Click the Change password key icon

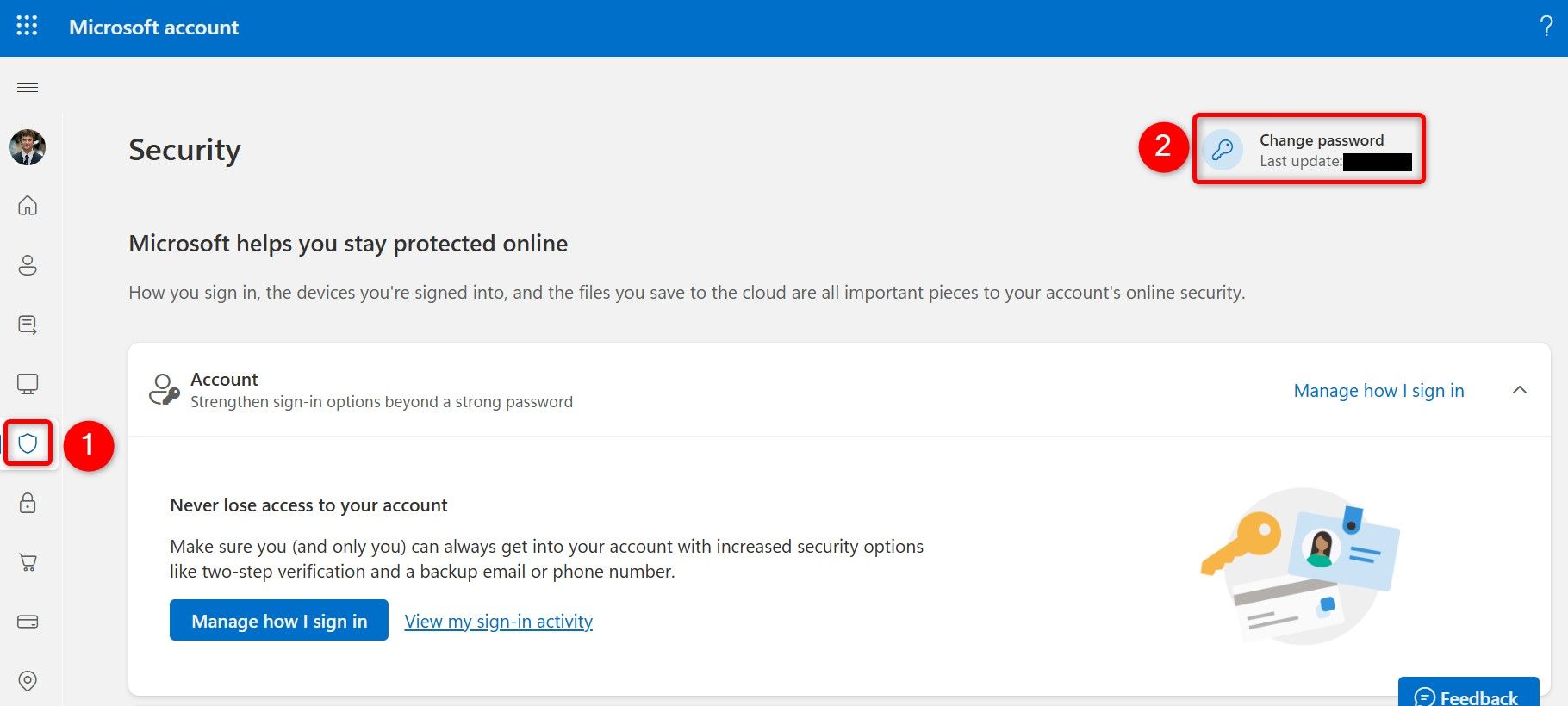(1223, 150)
